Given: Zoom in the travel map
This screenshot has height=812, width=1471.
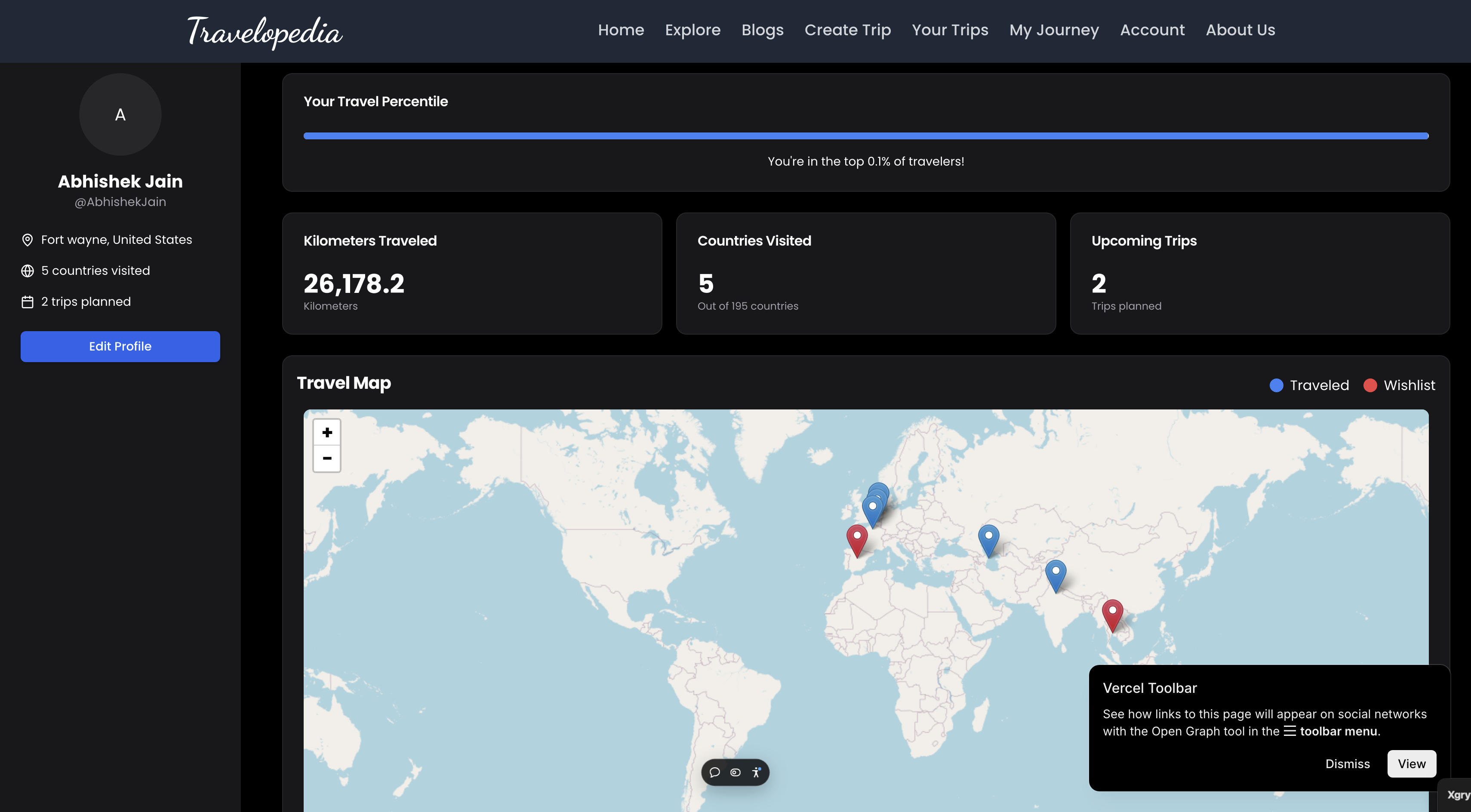Looking at the screenshot, I should click(326, 432).
